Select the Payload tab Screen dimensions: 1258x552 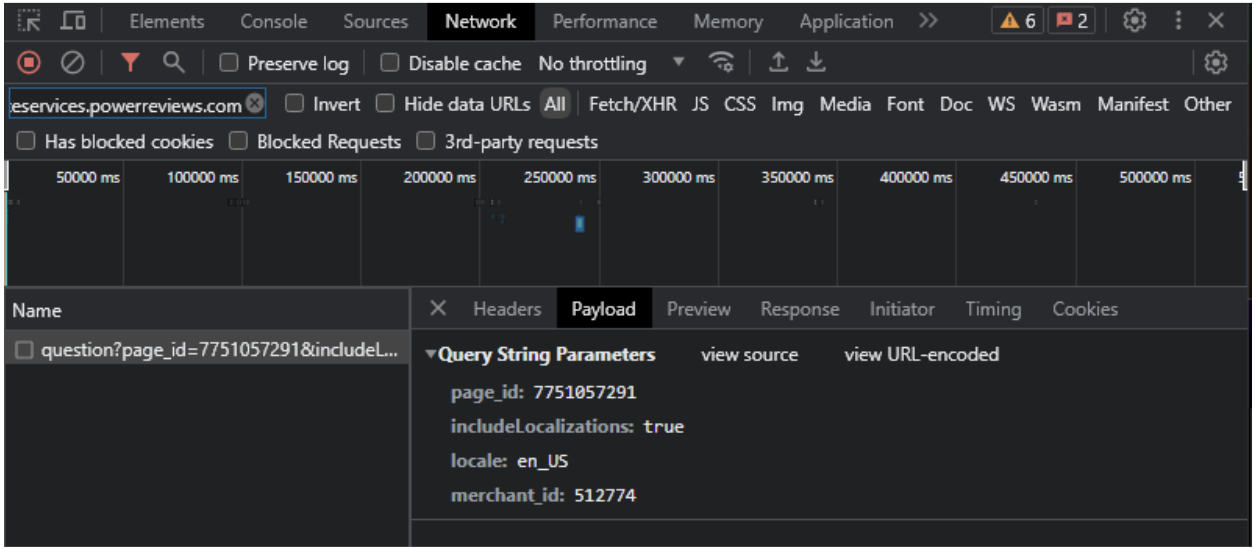pyautogui.click(x=604, y=309)
